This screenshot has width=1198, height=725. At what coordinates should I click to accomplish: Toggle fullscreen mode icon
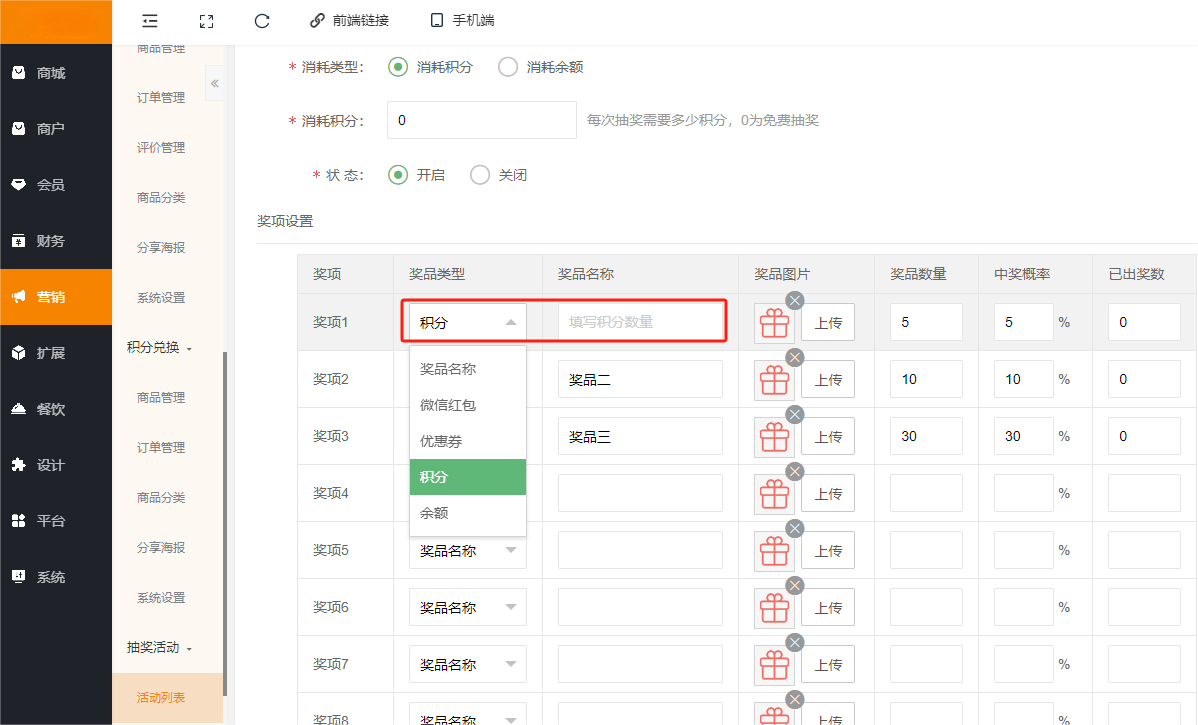pos(207,20)
